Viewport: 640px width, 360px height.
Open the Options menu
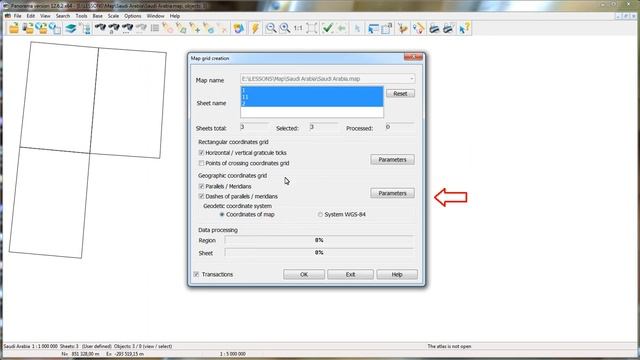coord(133,16)
